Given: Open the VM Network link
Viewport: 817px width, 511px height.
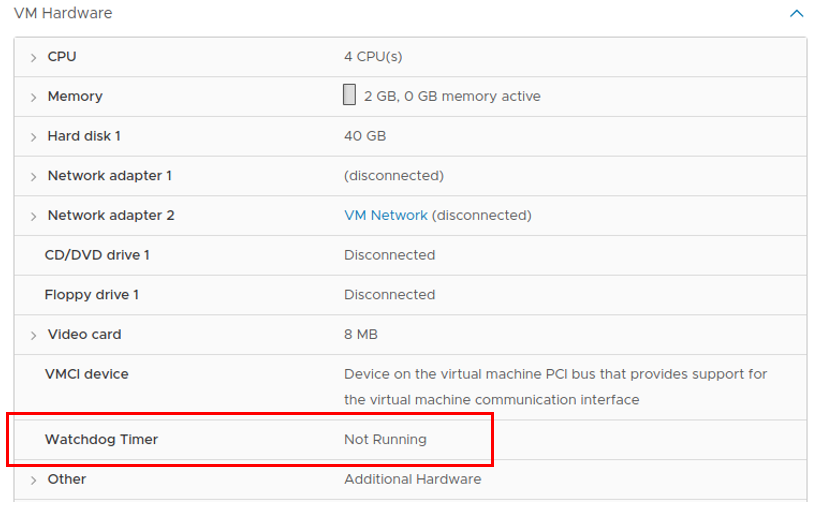Looking at the screenshot, I should [386, 215].
